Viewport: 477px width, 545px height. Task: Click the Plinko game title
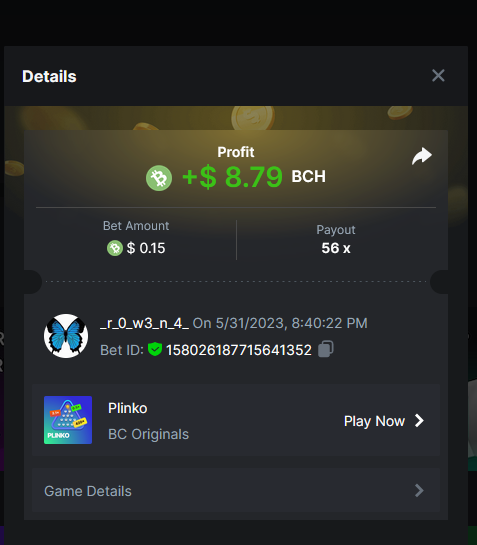(x=128, y=408)
